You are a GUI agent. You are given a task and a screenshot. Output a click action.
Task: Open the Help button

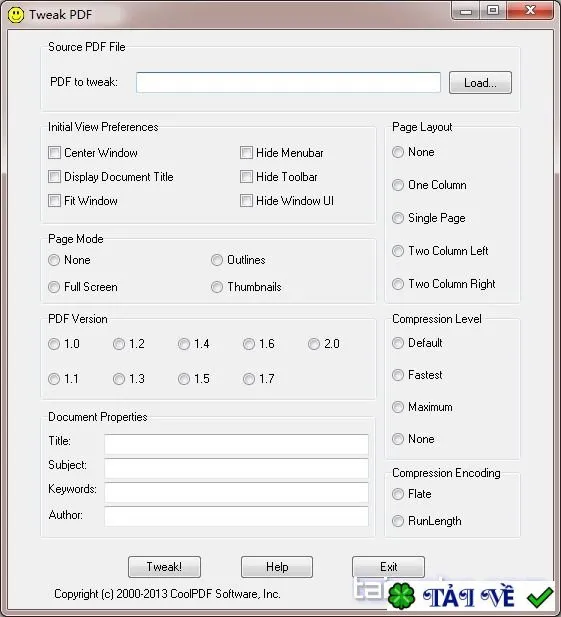(277, 567)
